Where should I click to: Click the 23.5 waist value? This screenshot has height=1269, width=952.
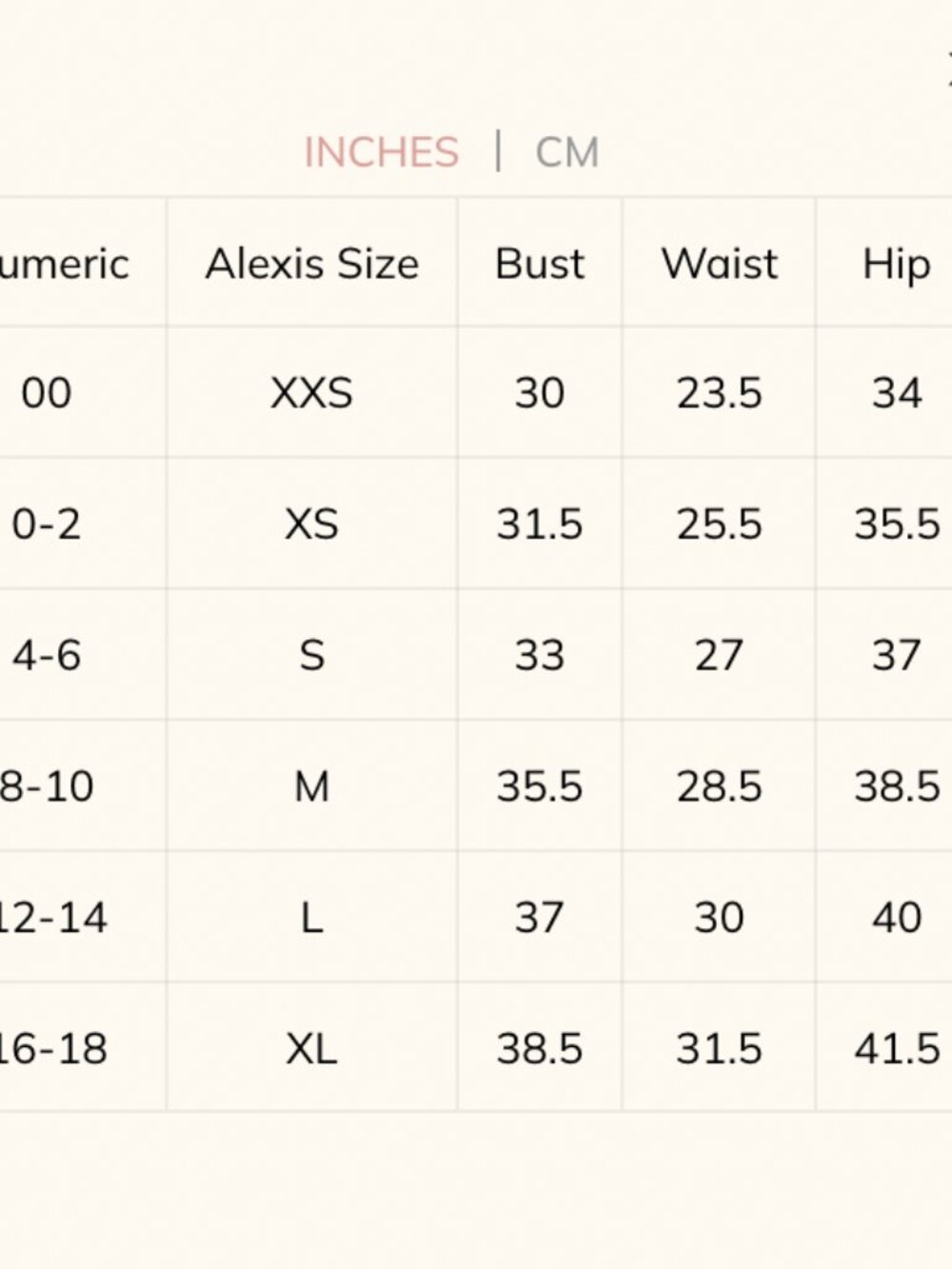point(720,392)
